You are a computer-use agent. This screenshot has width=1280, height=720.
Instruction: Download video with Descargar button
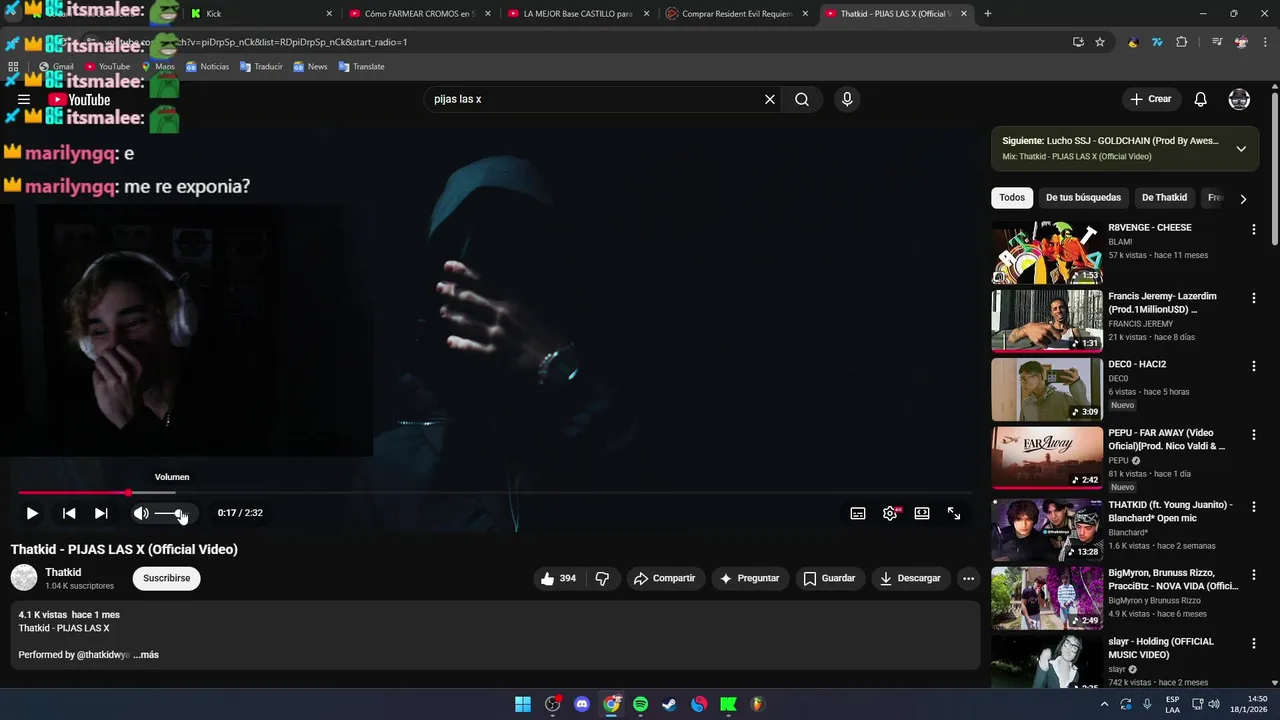910,578
